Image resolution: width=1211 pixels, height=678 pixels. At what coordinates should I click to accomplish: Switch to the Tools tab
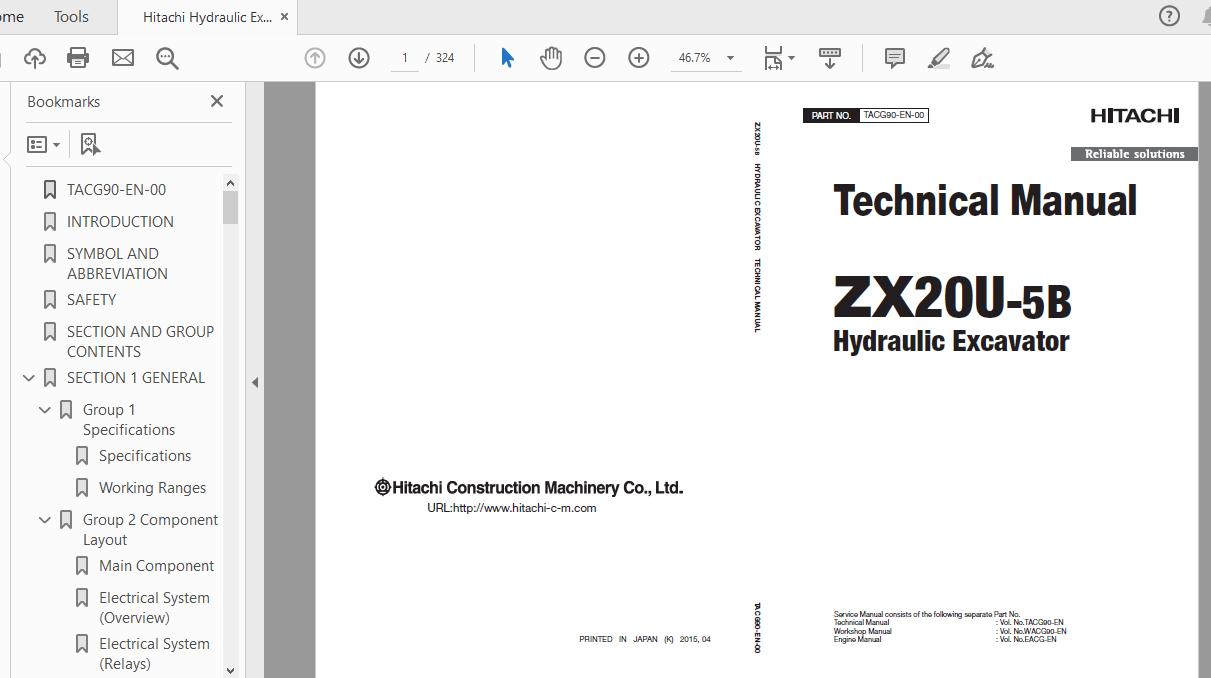[71, 17]
